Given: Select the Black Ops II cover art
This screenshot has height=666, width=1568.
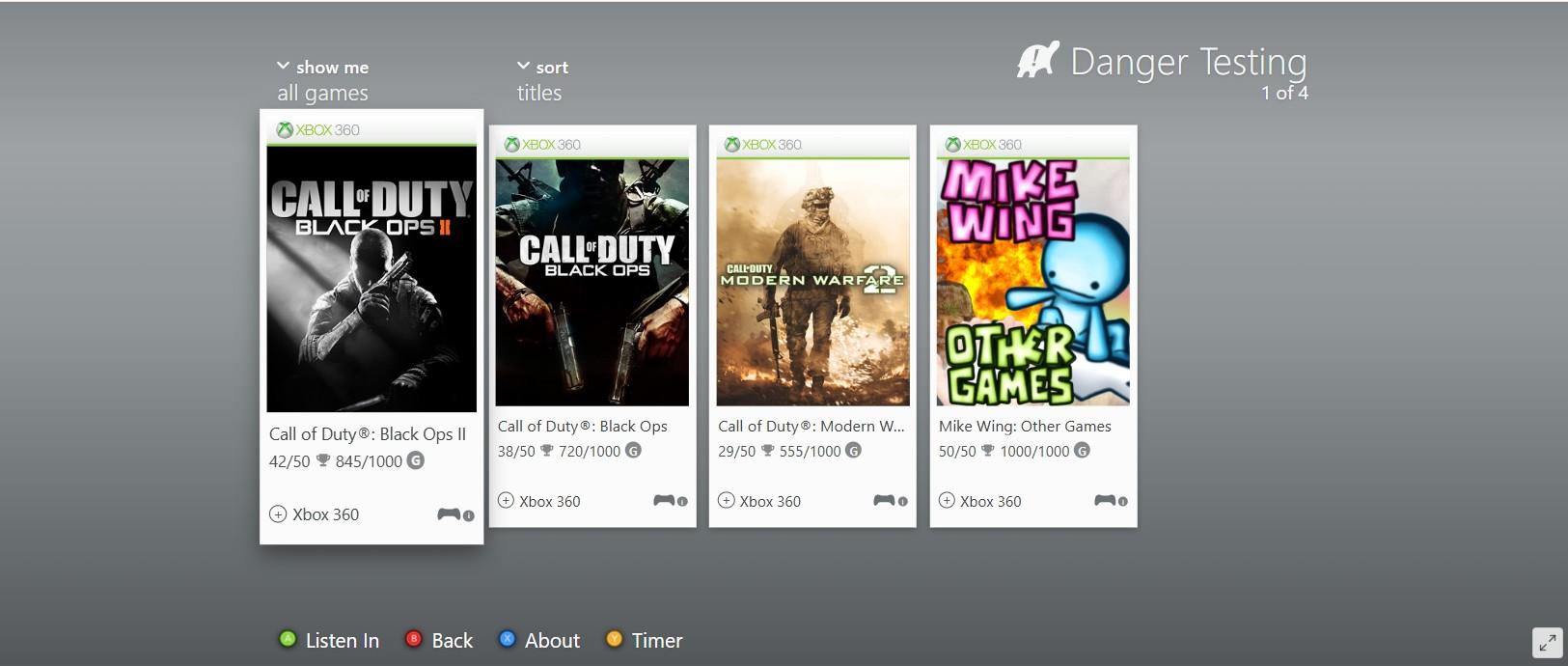Looking at the screenshot, I should point(371,279).
